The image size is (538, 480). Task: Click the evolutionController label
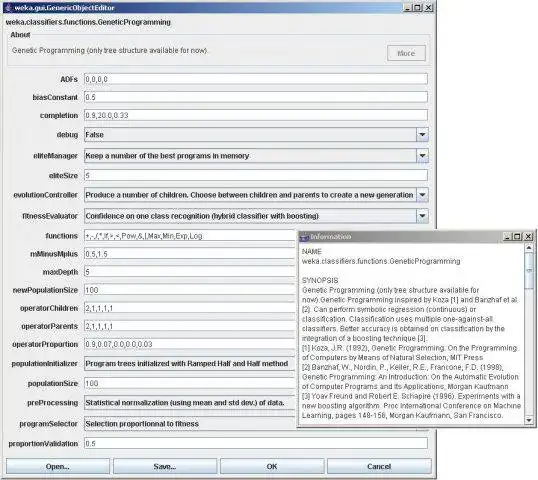point(46,195)
